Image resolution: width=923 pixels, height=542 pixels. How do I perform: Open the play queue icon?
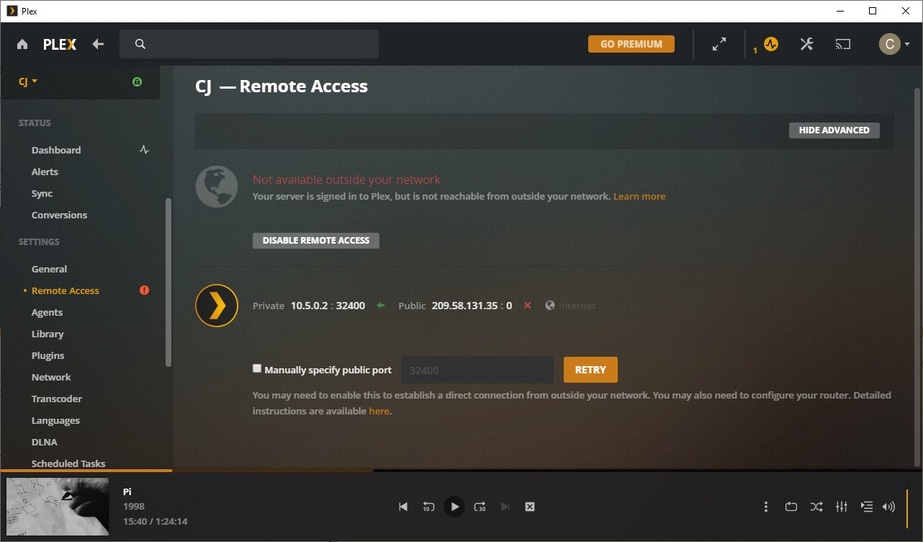(866, 507)
